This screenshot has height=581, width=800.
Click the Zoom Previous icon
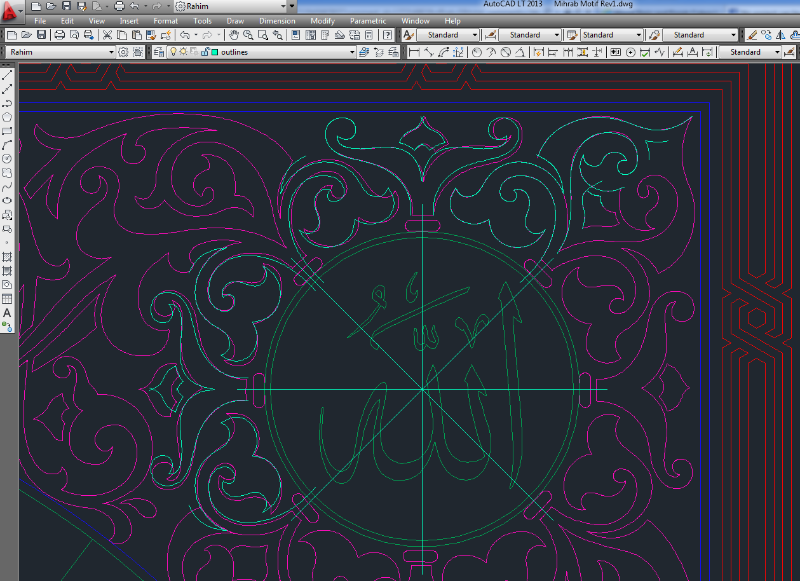point(278,35)
